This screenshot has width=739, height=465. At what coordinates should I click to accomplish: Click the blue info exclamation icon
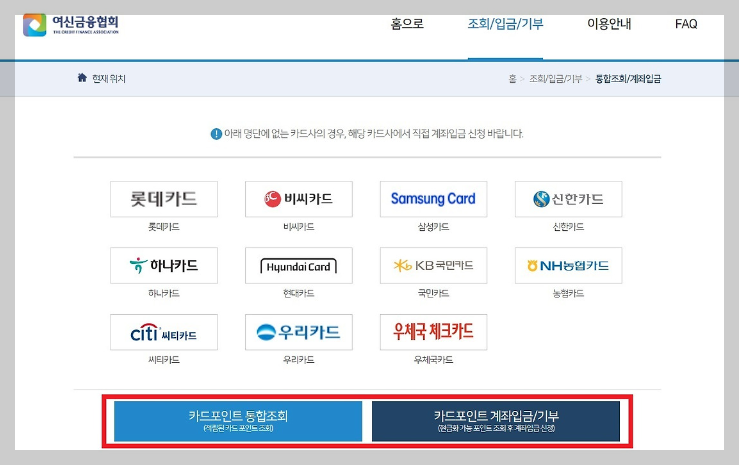(x=216, y=134)
